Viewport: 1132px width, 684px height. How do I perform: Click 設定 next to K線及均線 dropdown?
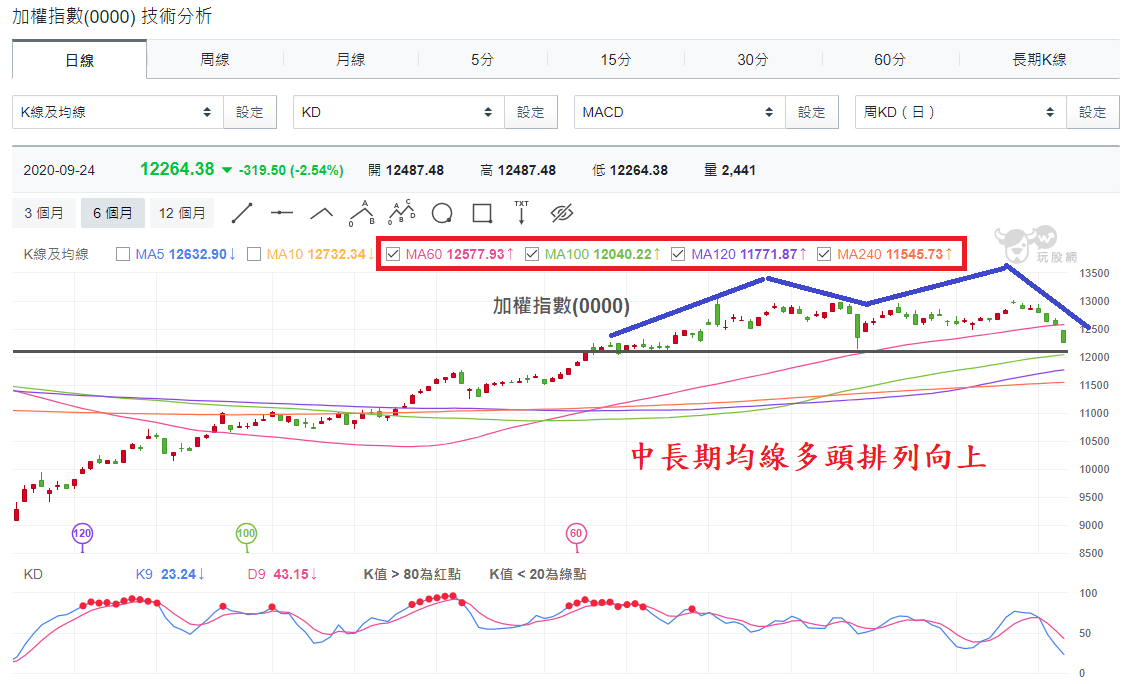coord(250,112)
